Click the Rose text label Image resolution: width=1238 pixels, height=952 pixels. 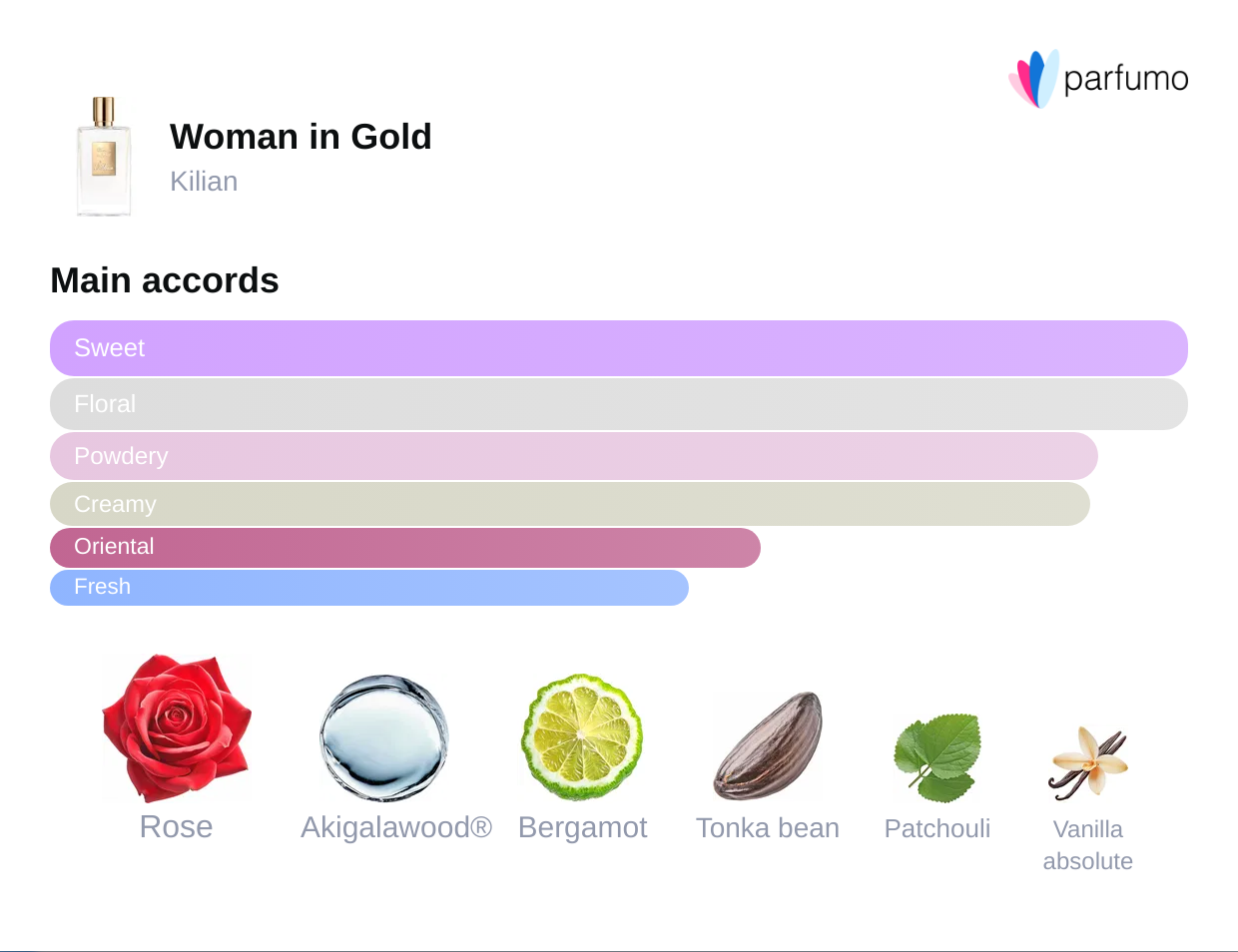[x=177, y=827]
